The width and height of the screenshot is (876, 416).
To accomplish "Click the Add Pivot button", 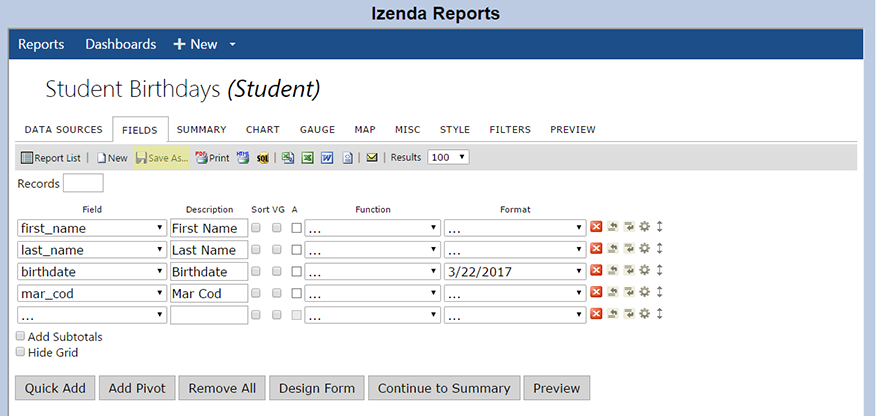I will tap(137, 388).
